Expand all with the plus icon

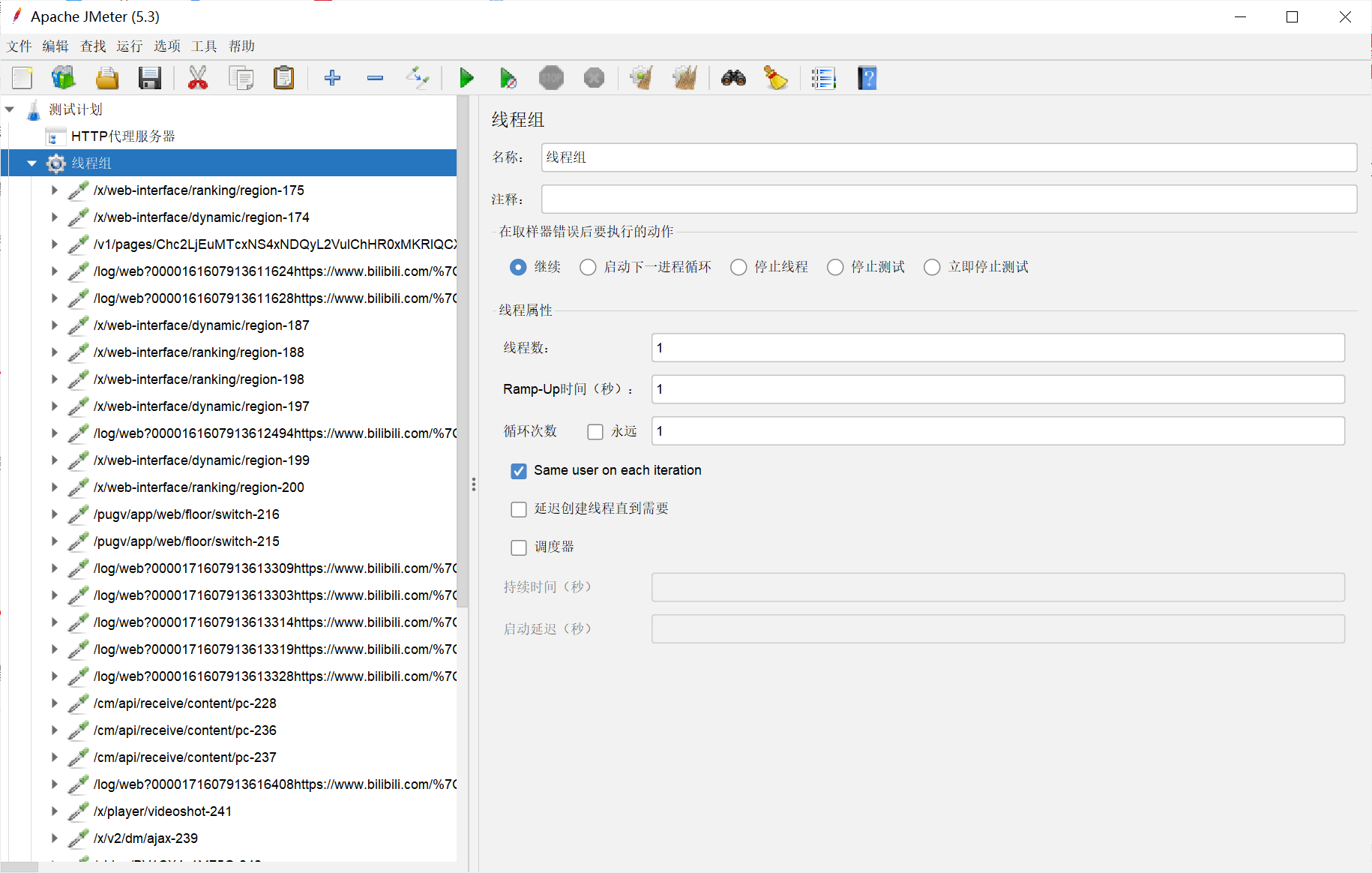(332, 78)
